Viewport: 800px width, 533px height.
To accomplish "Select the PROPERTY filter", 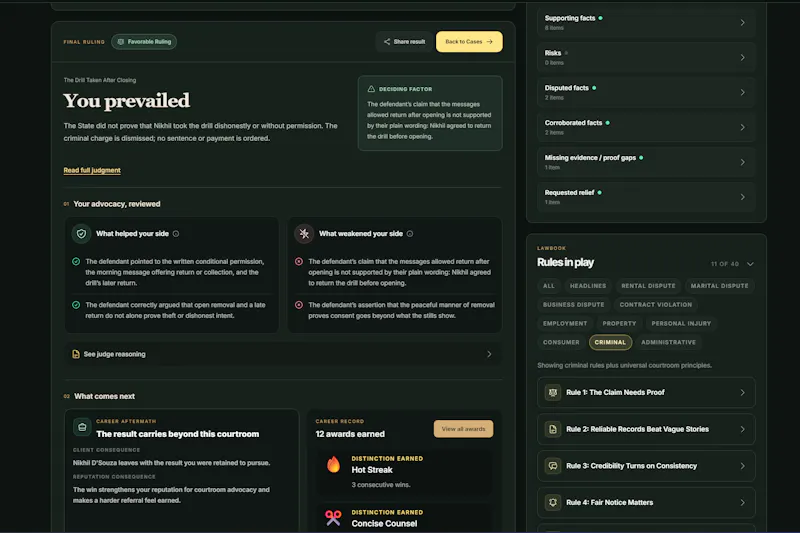I will tap(619, 323).
